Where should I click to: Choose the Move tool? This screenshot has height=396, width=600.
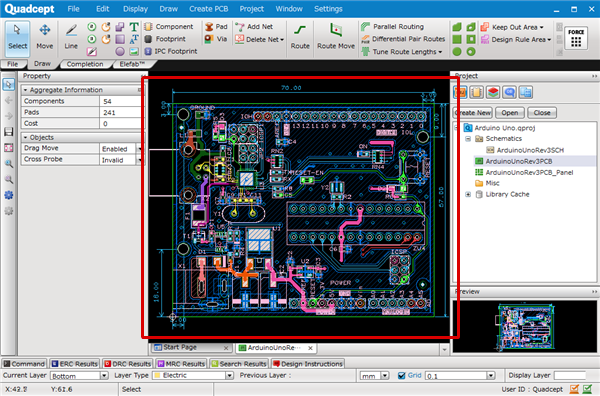coord(45,37)
